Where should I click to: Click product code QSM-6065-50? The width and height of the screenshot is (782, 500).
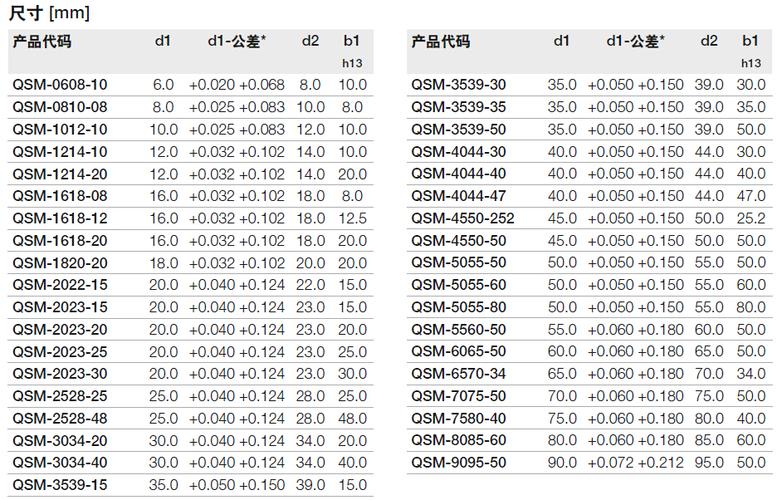[459, 351]
